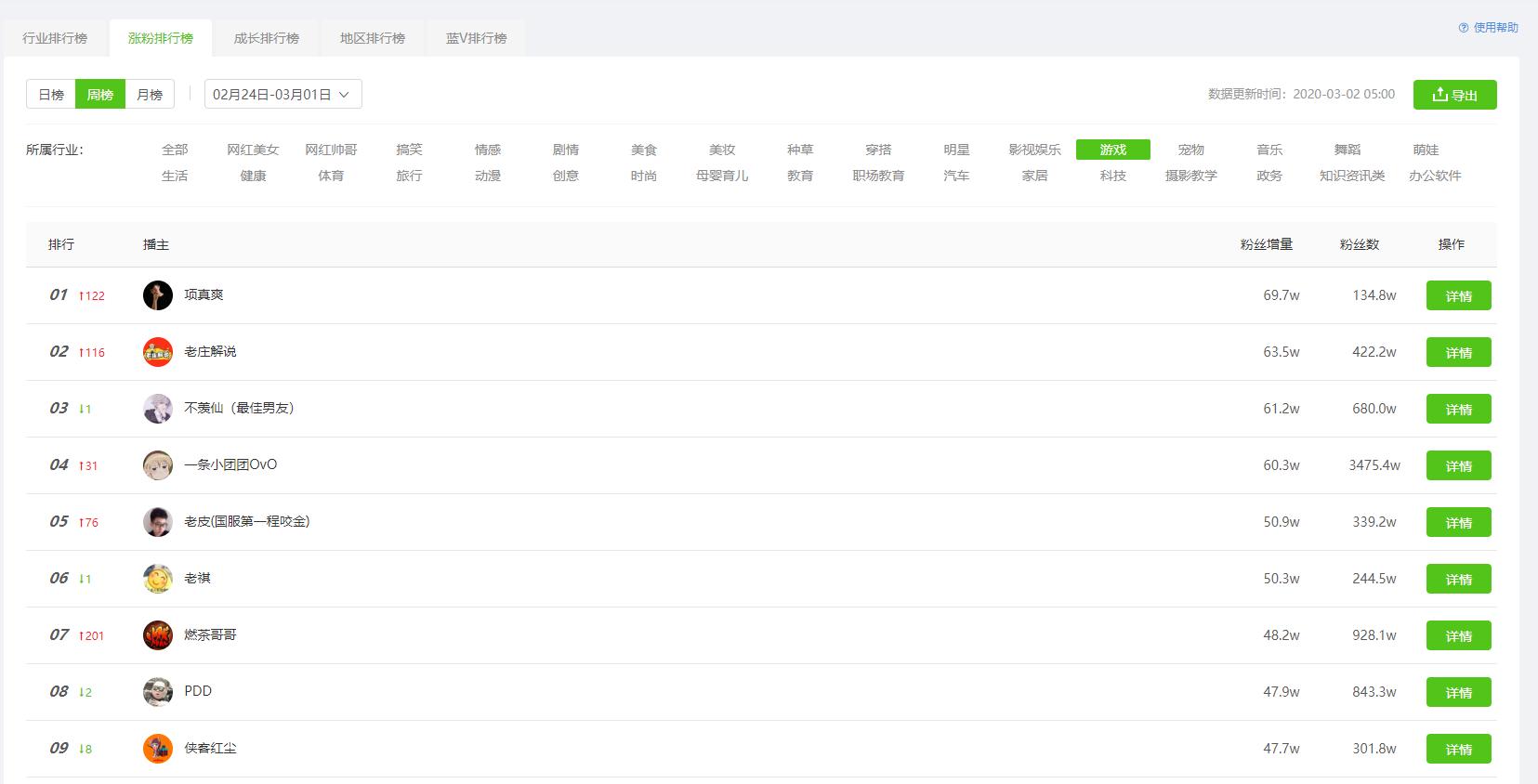Filter by 生活 industry
The height and width of the screenshot is (784, 1538).
[x=175, y=176]
